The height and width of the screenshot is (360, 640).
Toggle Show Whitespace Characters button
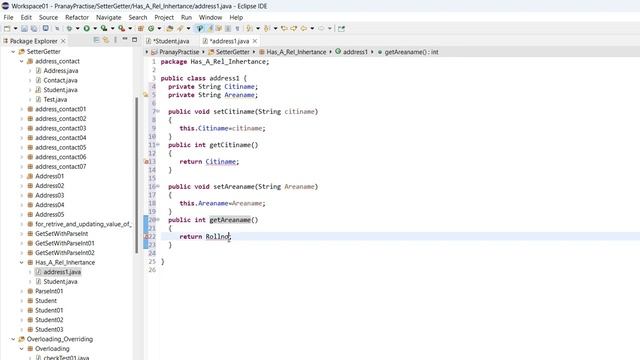(237, 29)
